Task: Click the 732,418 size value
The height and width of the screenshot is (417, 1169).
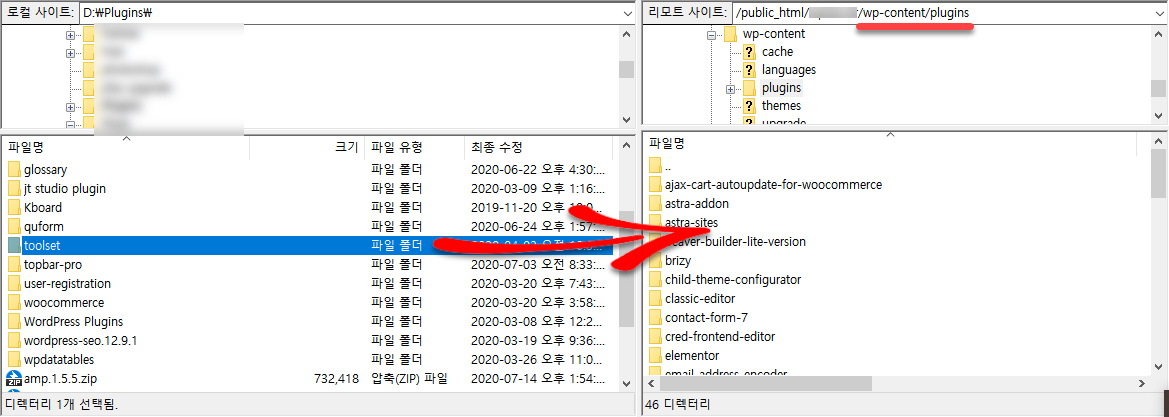Action: click(337, 379)
